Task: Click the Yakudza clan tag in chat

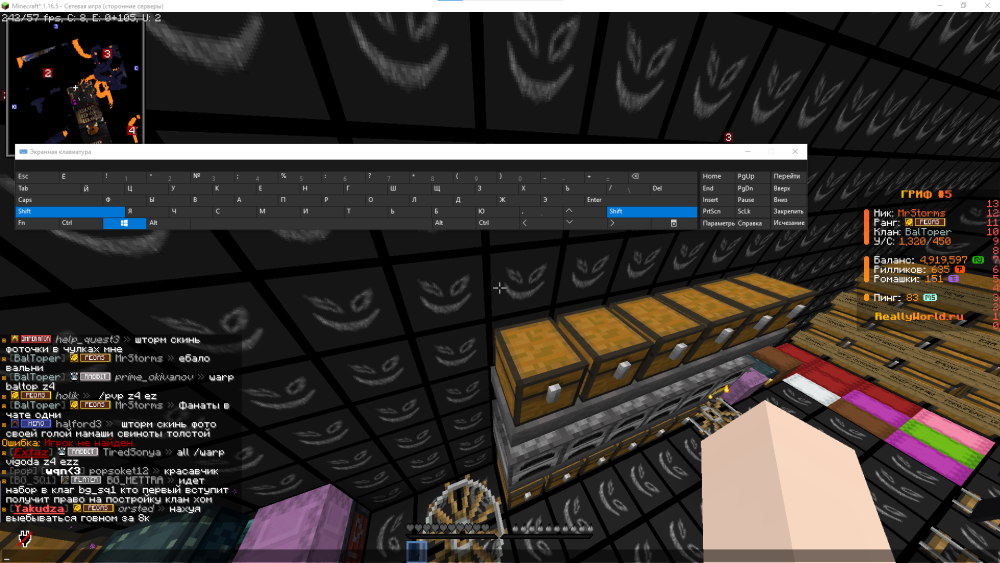Action: coord(39,509)
